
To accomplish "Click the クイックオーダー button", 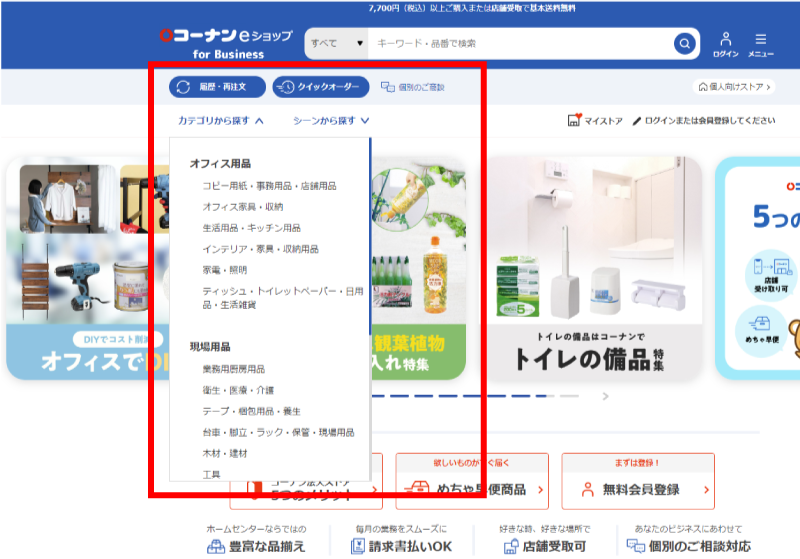I will pos(320,87).
